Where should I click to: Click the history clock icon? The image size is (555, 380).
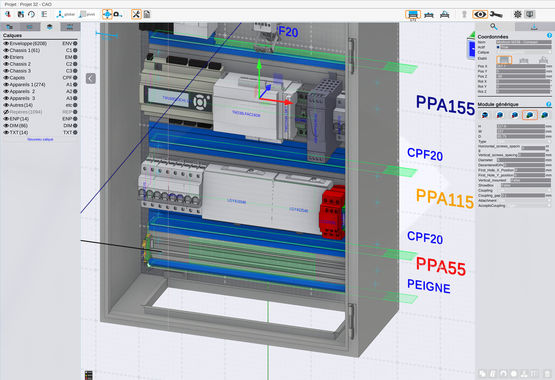coord(32,15)
